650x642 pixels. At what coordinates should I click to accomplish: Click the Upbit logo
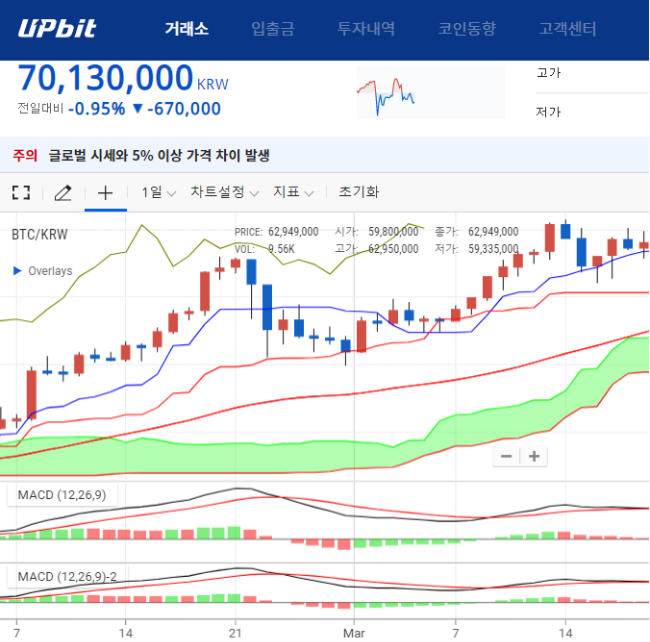click(x=57, y=28)
